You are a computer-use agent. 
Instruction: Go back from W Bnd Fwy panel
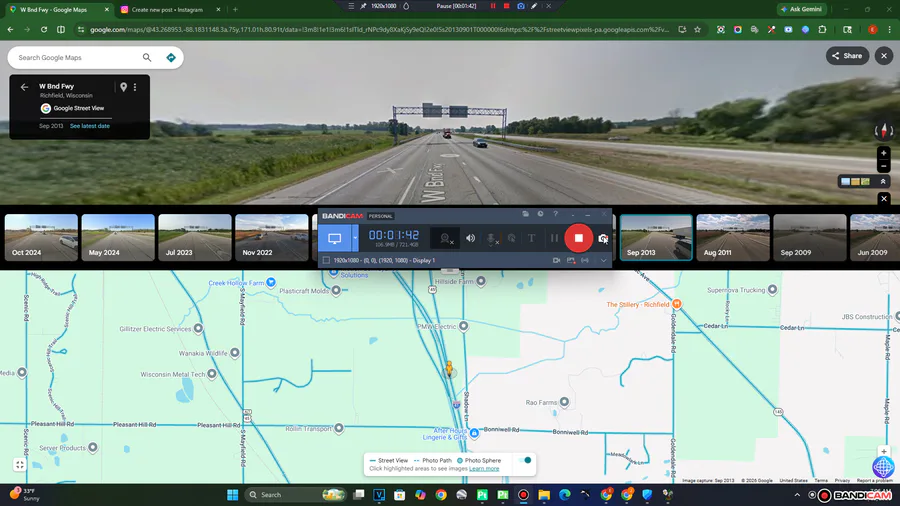click(24, 87)
